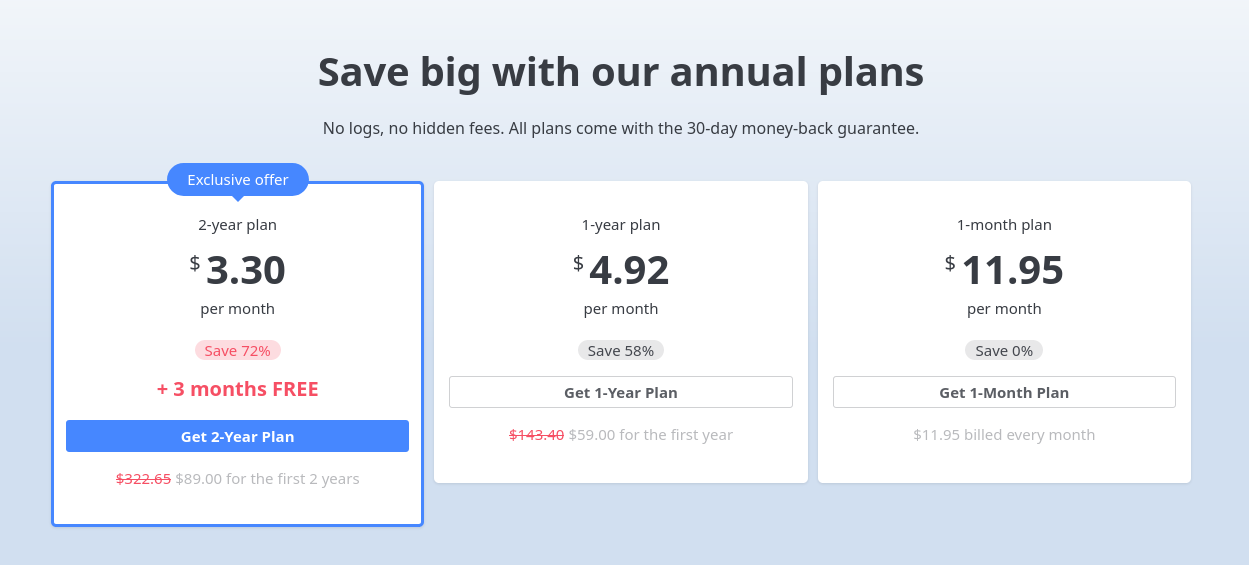Click the $11.95 monthly price

[1012, 270]
